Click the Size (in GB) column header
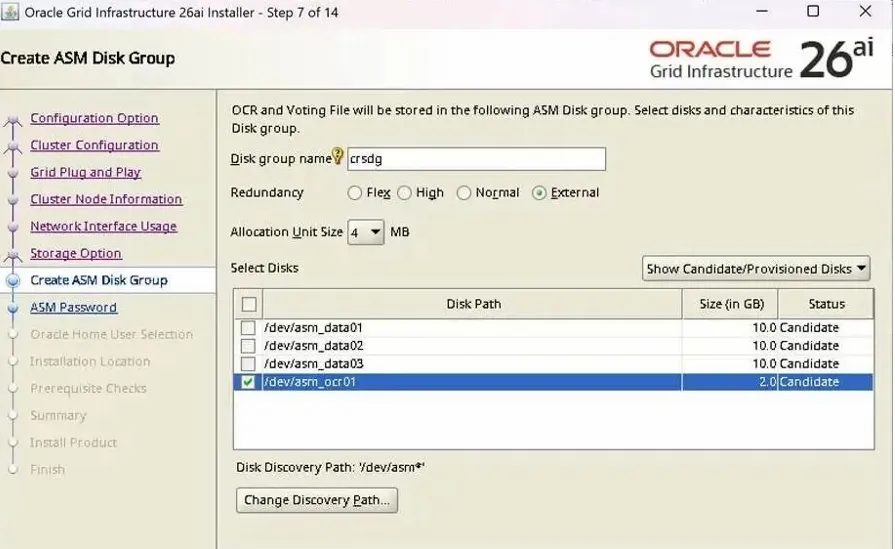Viewport: 895px width, 549px height. (731, 304)
